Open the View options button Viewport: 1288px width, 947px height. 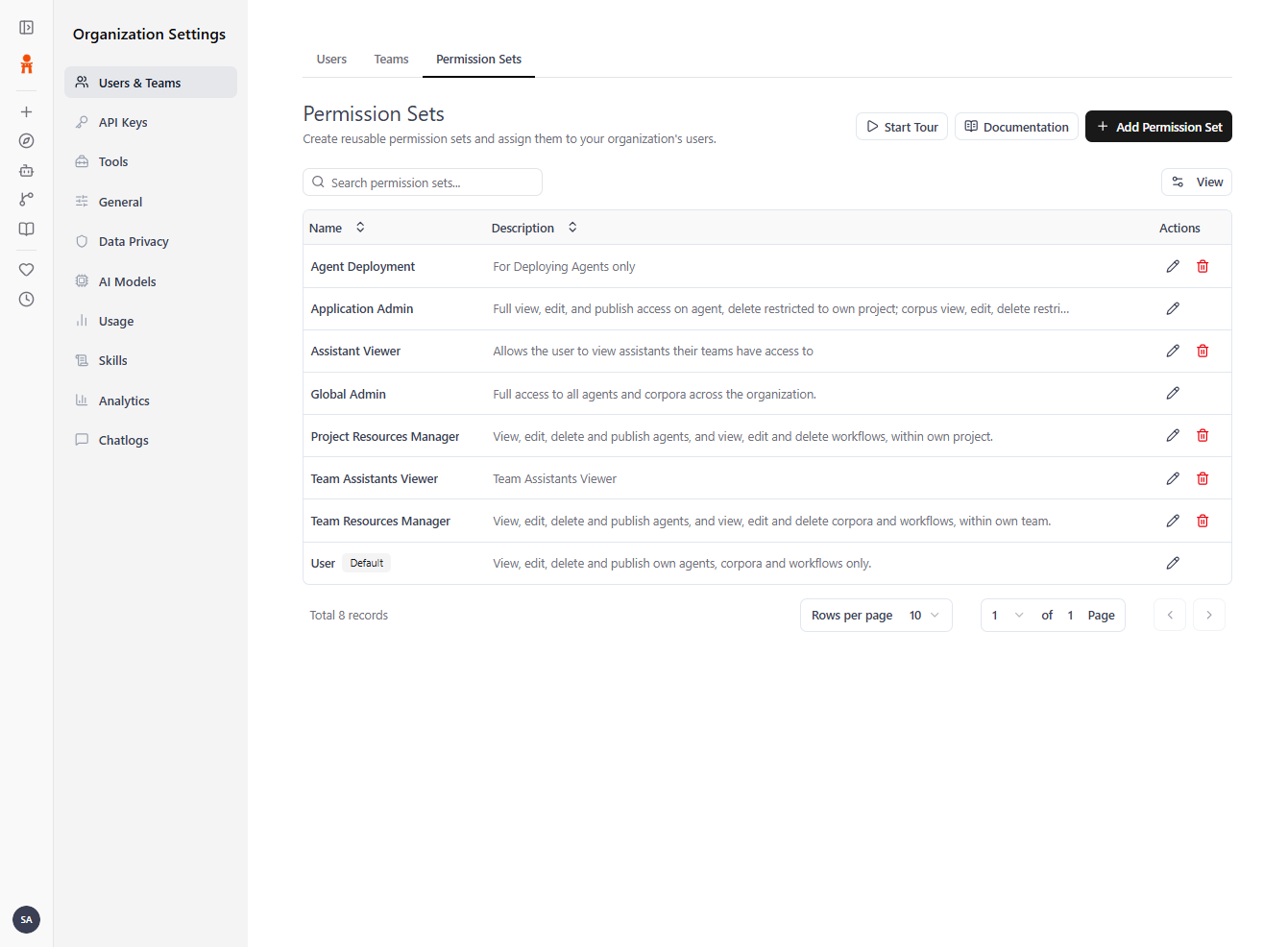point(1196,182)
